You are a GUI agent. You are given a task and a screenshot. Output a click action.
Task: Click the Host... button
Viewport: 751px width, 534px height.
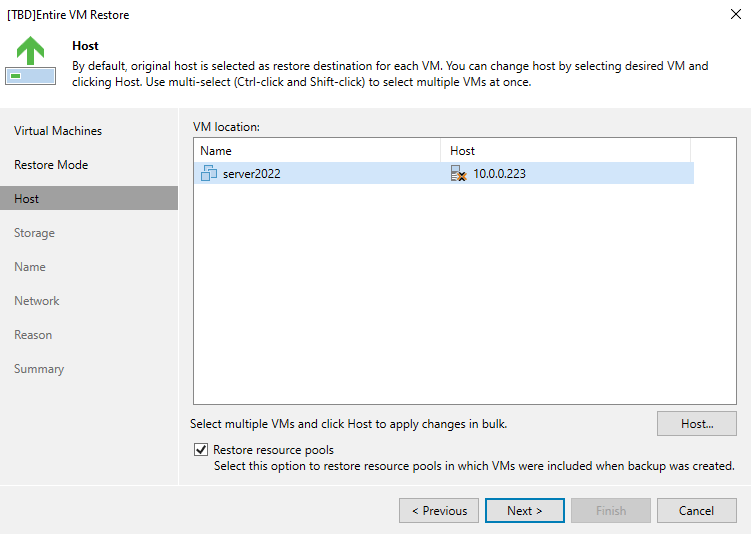(x=696, y=424)
